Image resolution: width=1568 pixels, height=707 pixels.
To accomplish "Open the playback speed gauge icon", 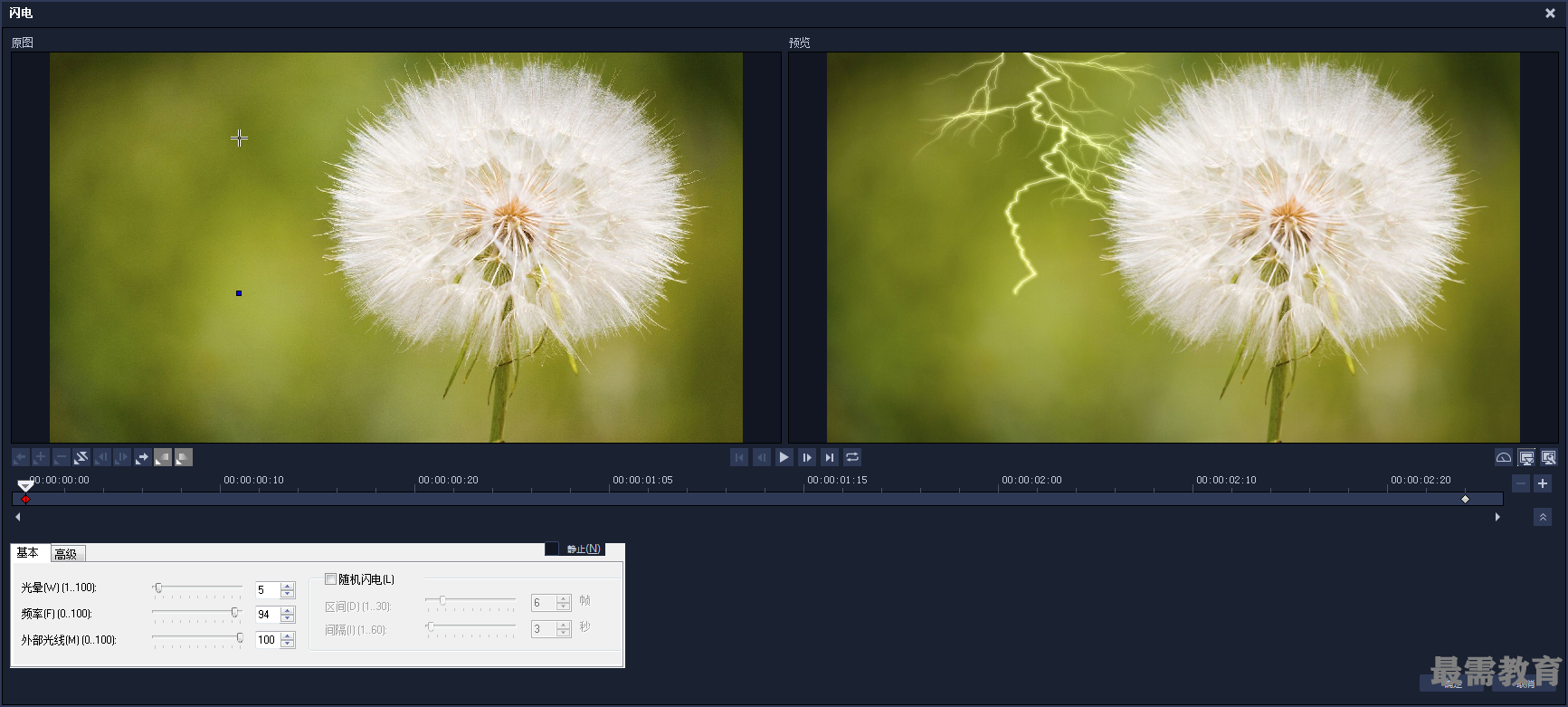I will (x=1503, y=457).
